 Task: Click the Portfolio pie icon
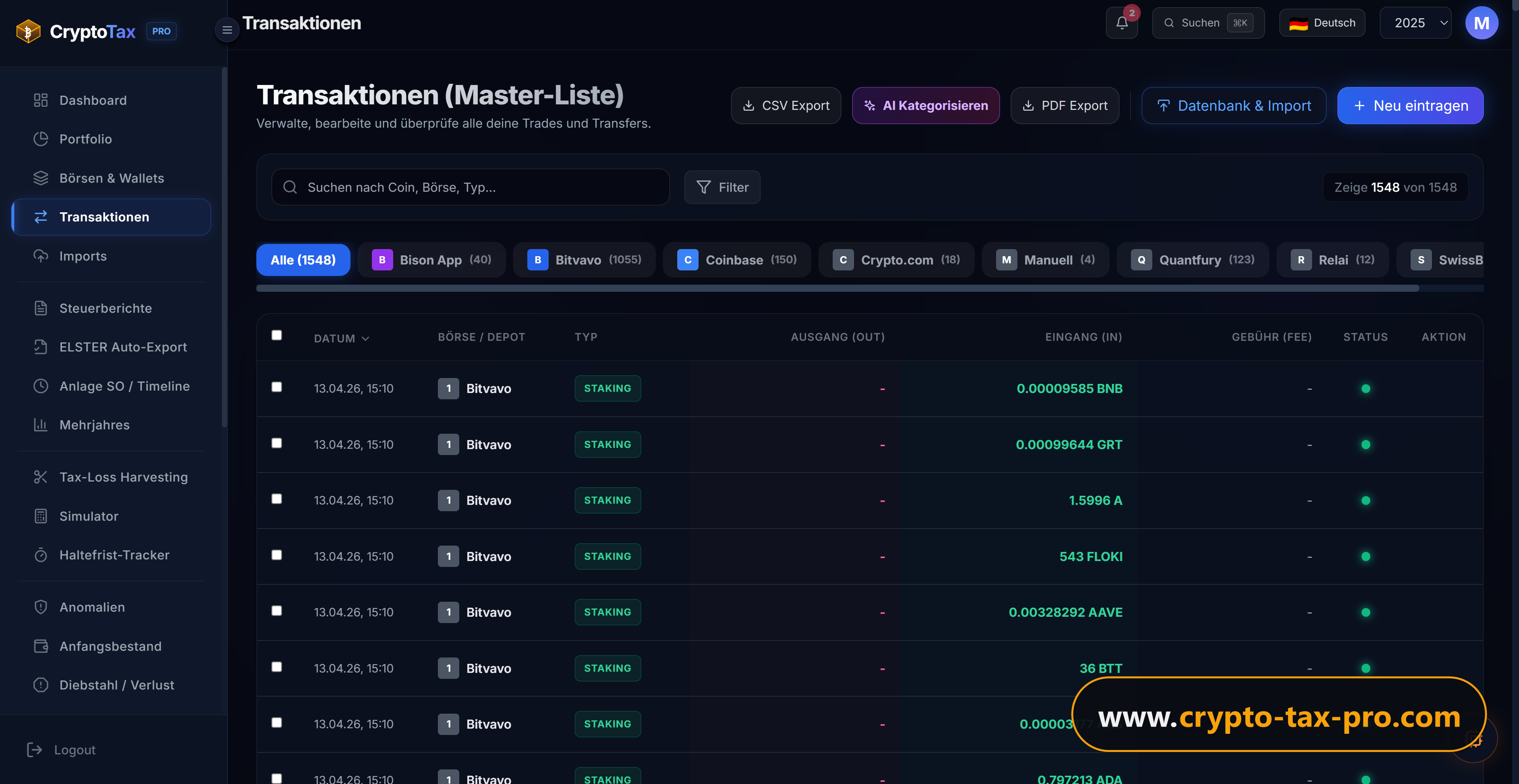[x=41, y=139]
